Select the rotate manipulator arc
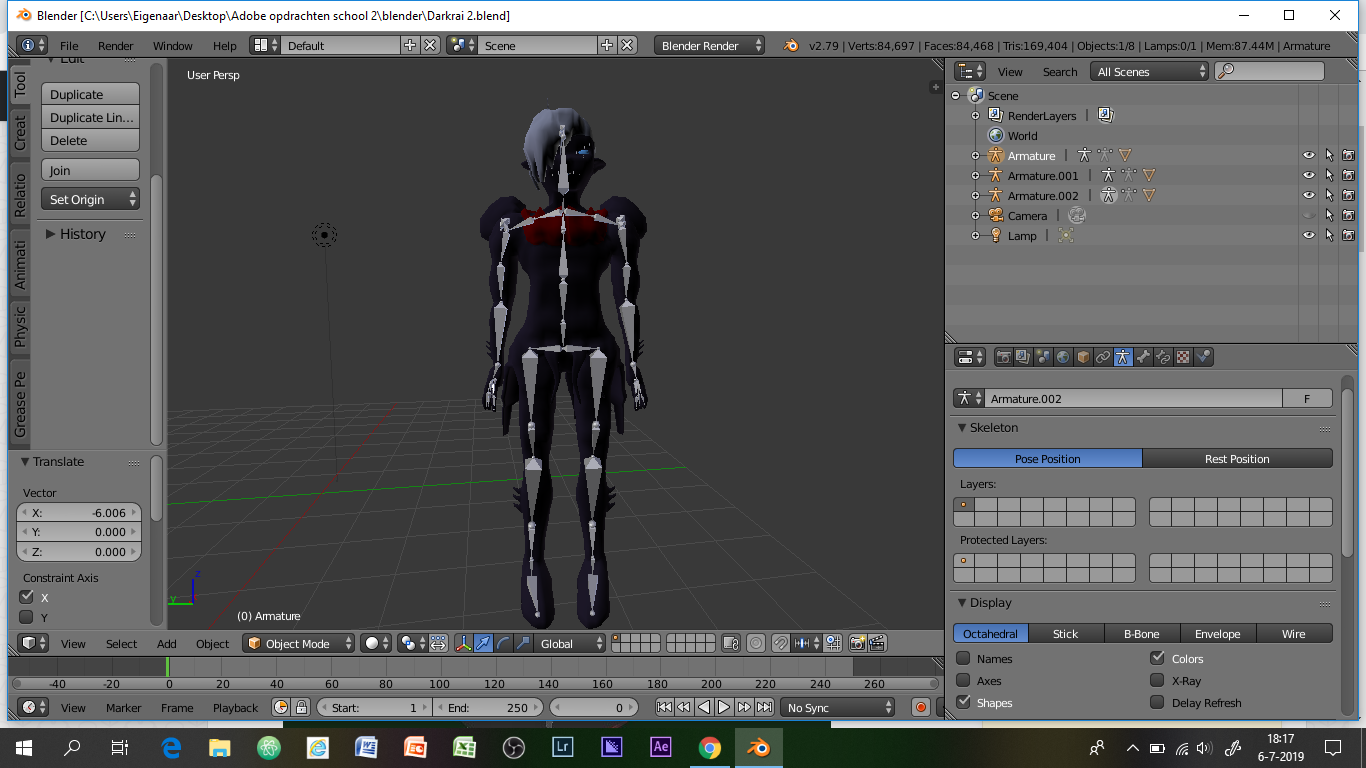Screen dimensions: 1366x768 (504, 644)
